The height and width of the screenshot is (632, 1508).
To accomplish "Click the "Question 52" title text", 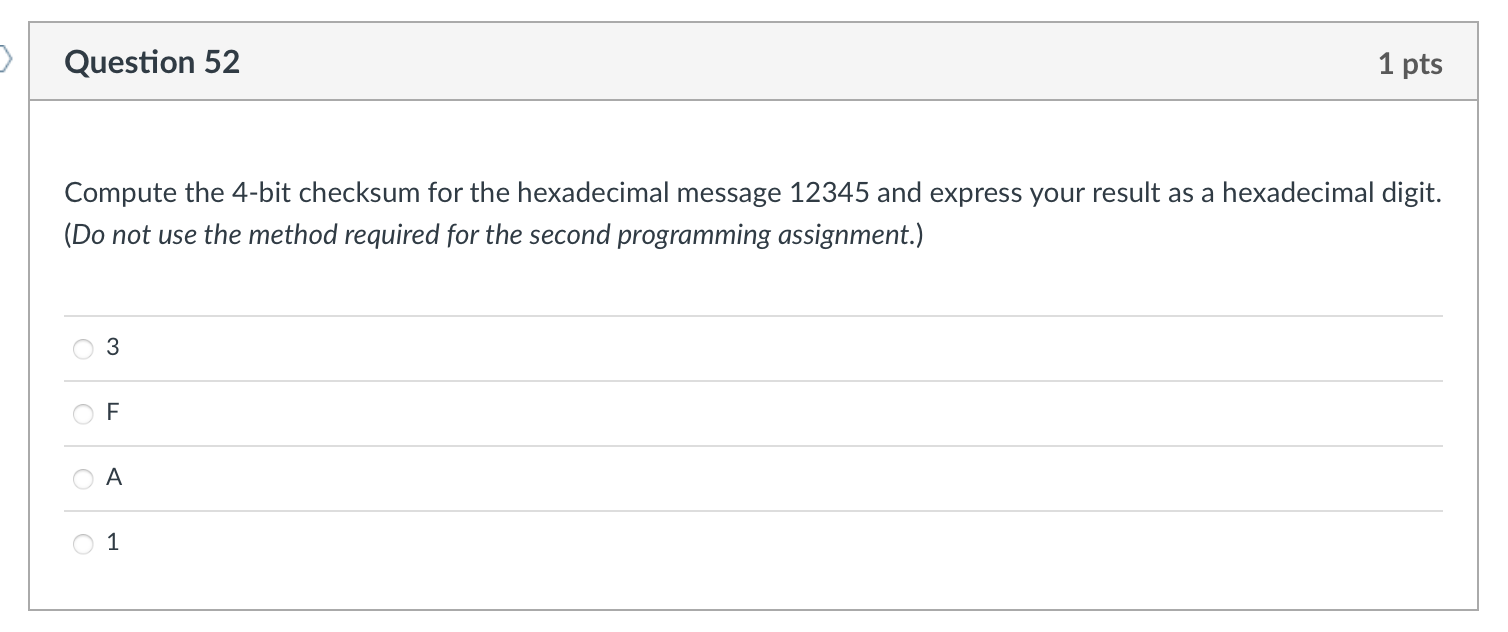I will pos(152,62).
